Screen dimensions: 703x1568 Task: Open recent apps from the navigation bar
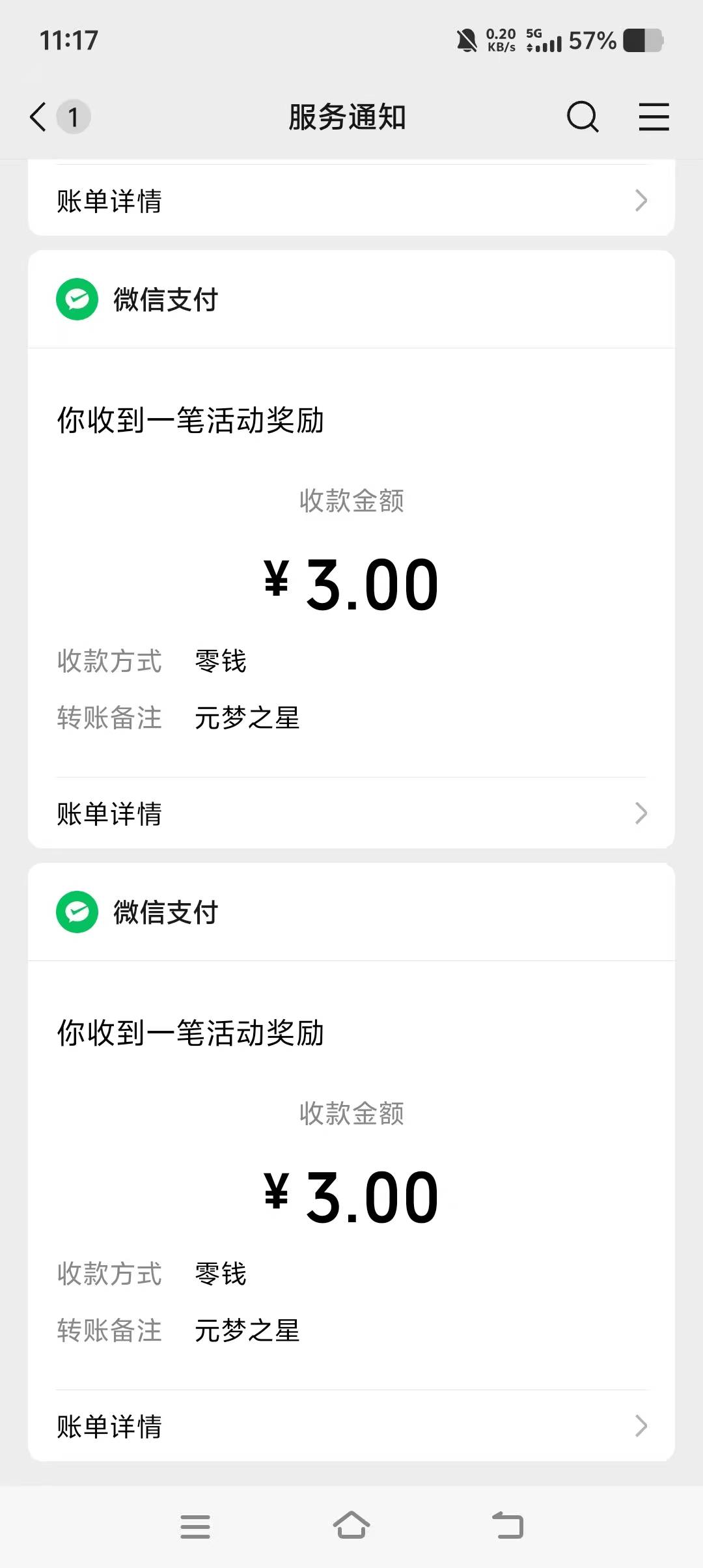(195, 1526)
